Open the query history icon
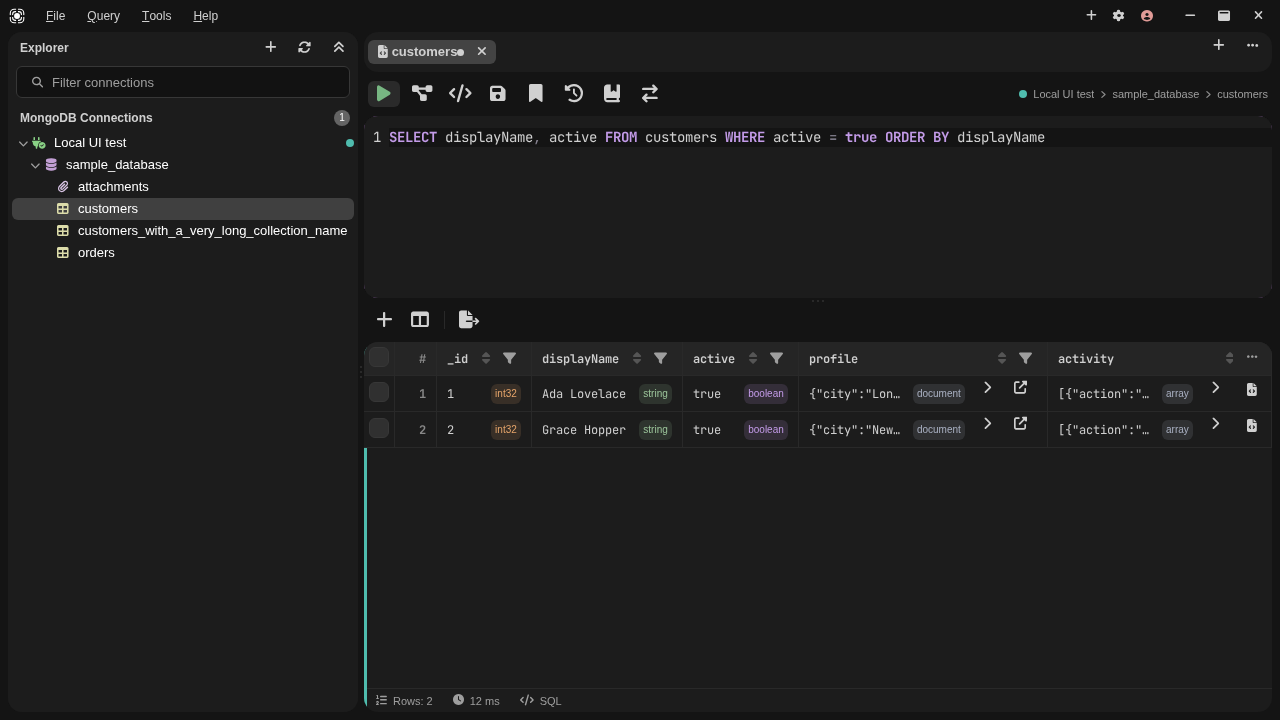 point(574,94)
